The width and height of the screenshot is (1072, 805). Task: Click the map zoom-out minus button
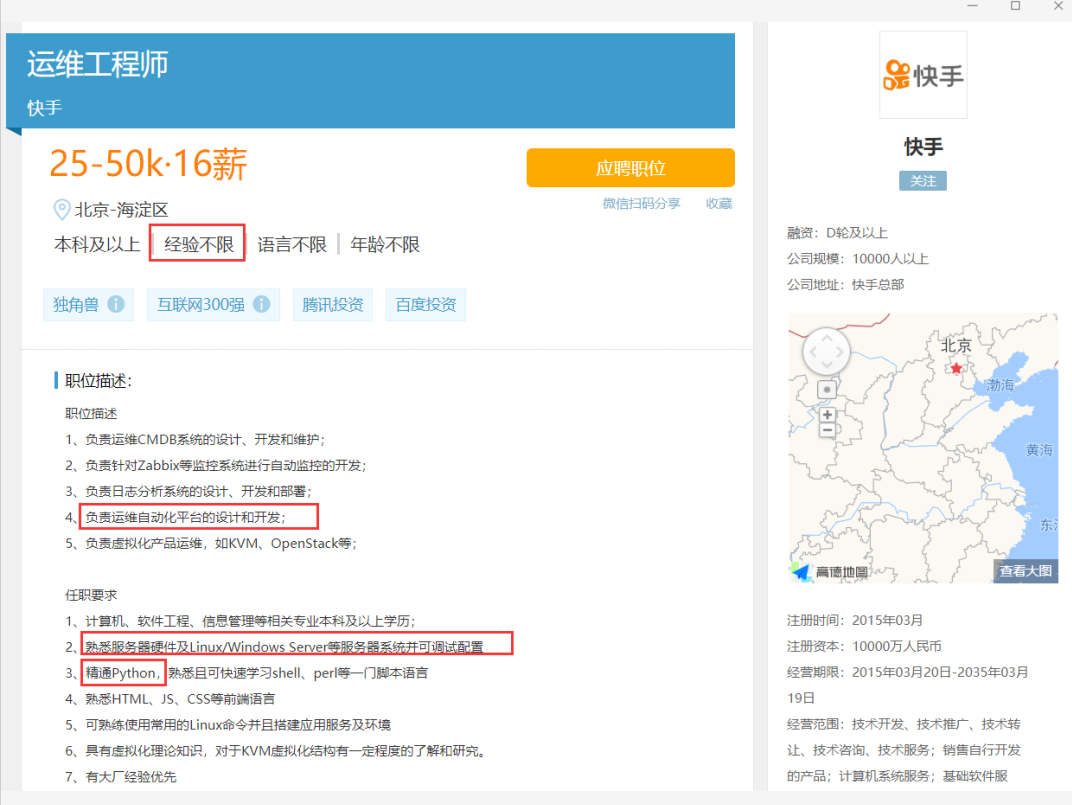827,430
